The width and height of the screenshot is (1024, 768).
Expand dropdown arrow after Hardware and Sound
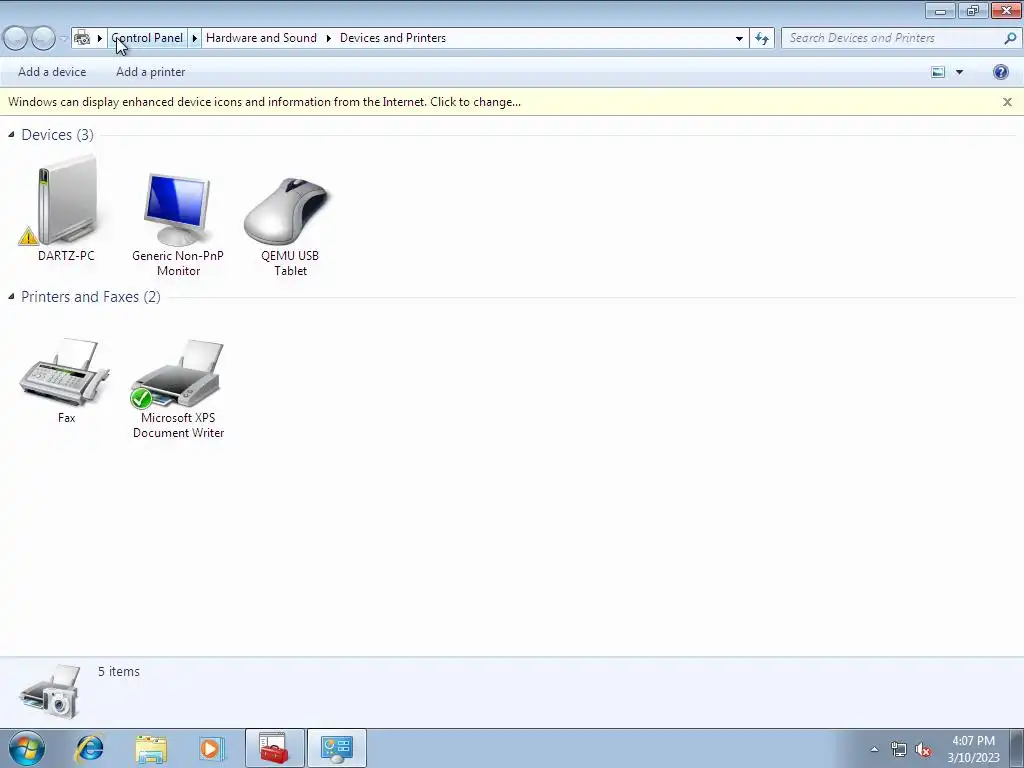(x=328, y=38)
